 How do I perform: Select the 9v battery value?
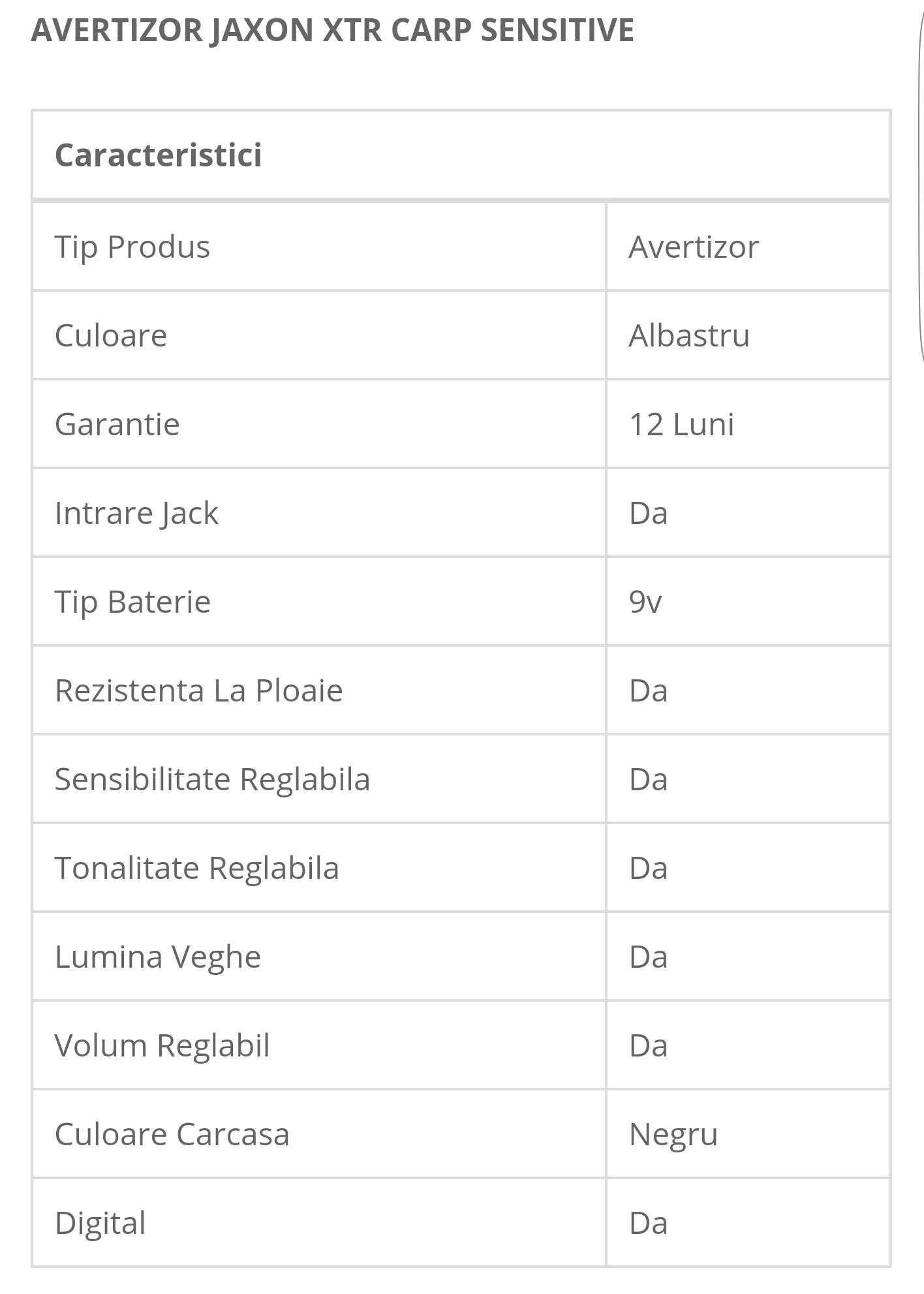pyautogui.click(x=645, y=602)
